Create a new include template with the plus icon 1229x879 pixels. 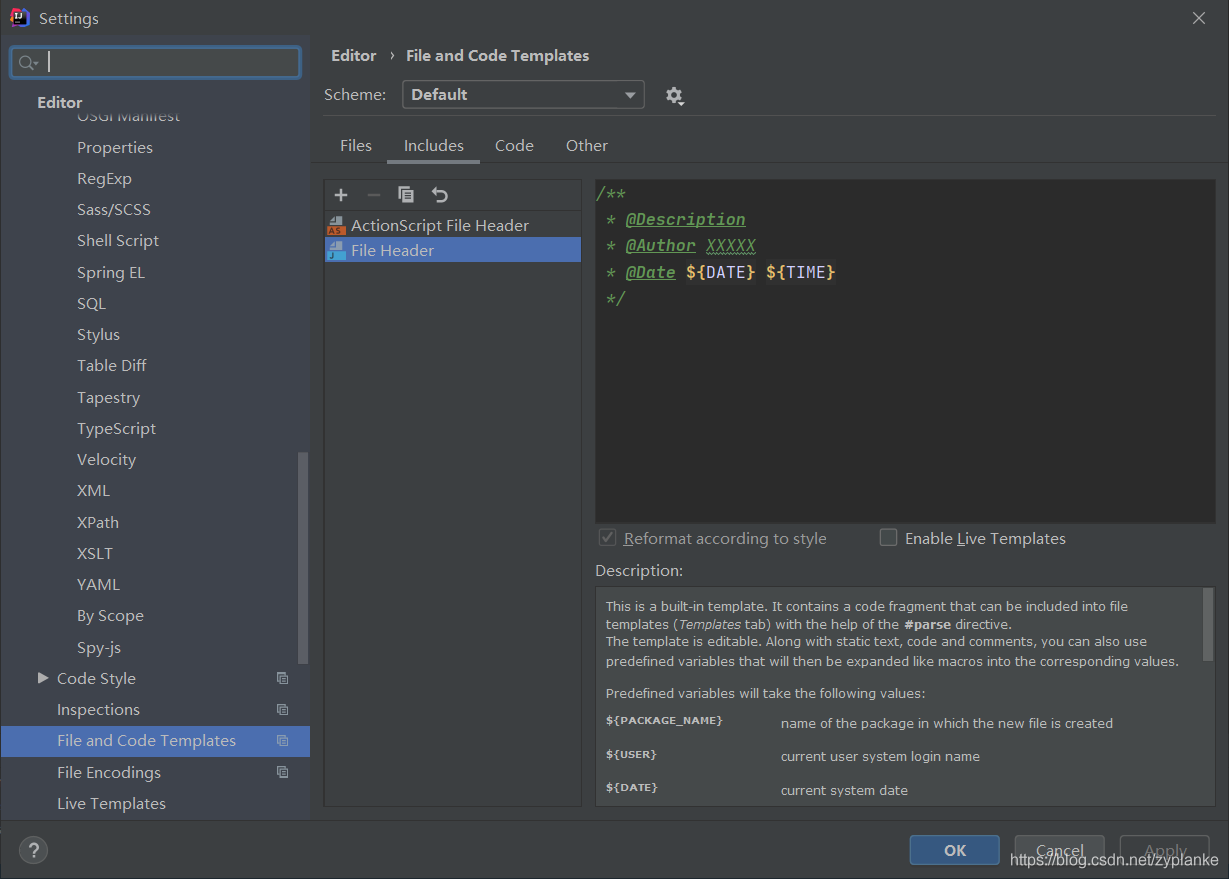(341, 194)
